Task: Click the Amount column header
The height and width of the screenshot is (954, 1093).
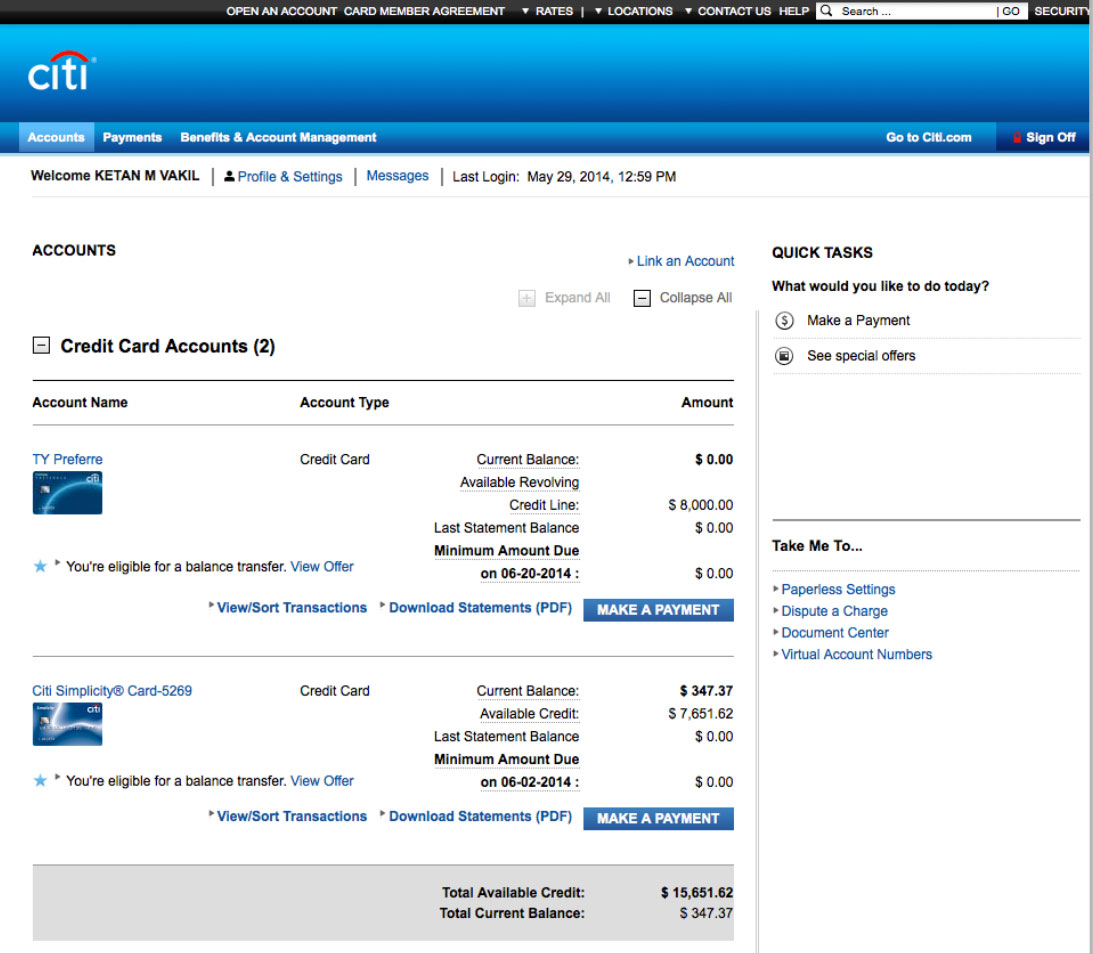Action: (707, 402)
